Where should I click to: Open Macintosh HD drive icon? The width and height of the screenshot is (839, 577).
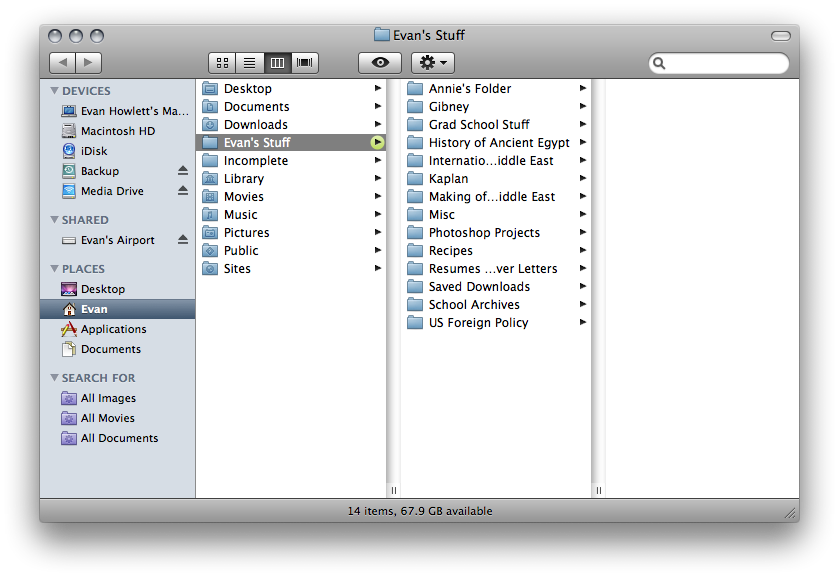pos(69,131)
